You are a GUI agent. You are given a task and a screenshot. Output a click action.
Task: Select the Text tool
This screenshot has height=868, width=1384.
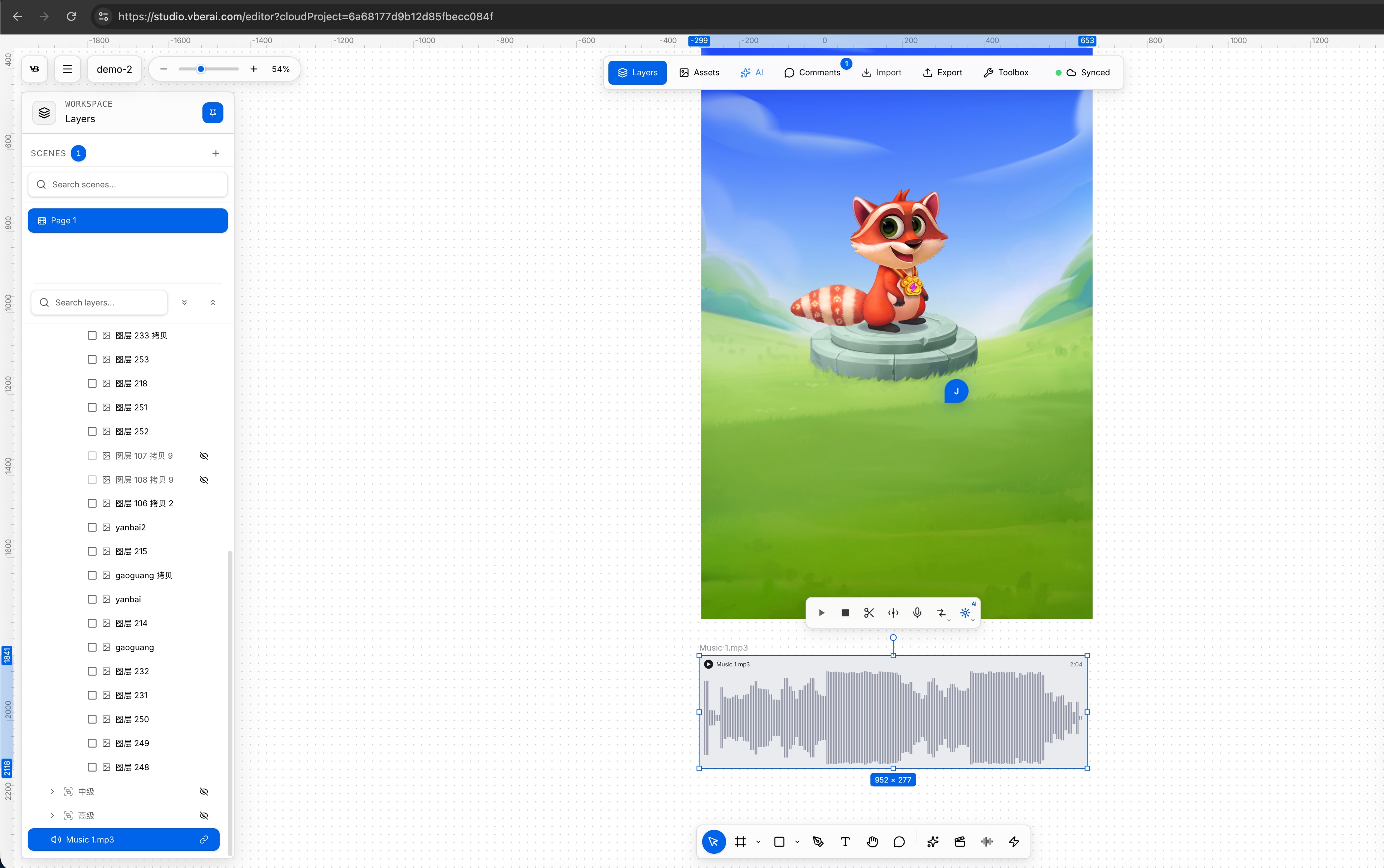click(x=845, y=842)
